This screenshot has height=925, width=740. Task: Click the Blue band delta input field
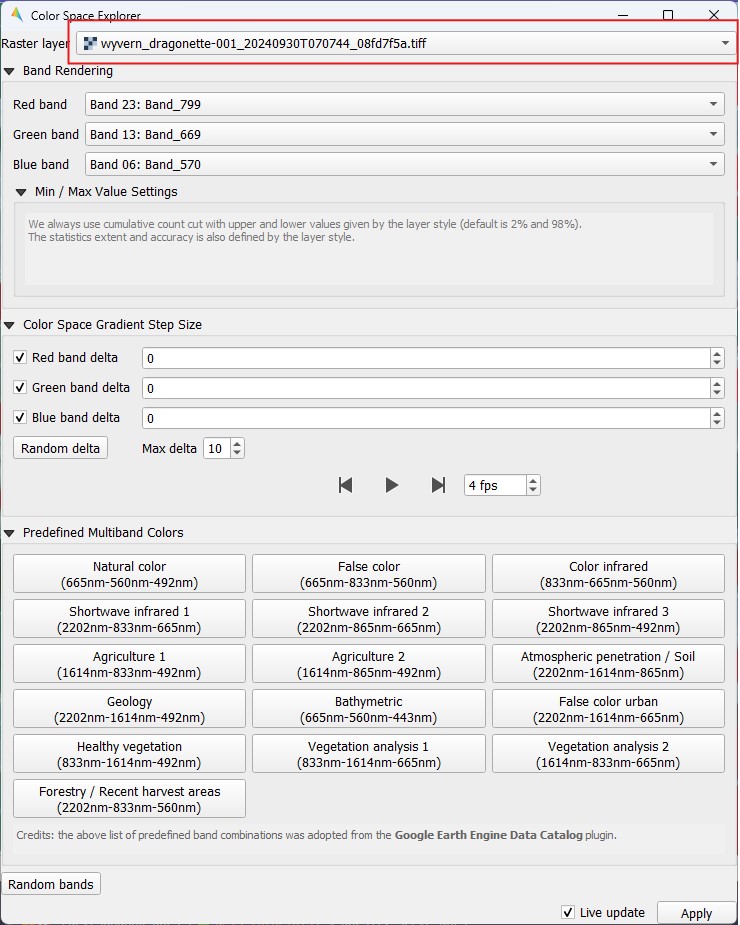tap(424, 418)
